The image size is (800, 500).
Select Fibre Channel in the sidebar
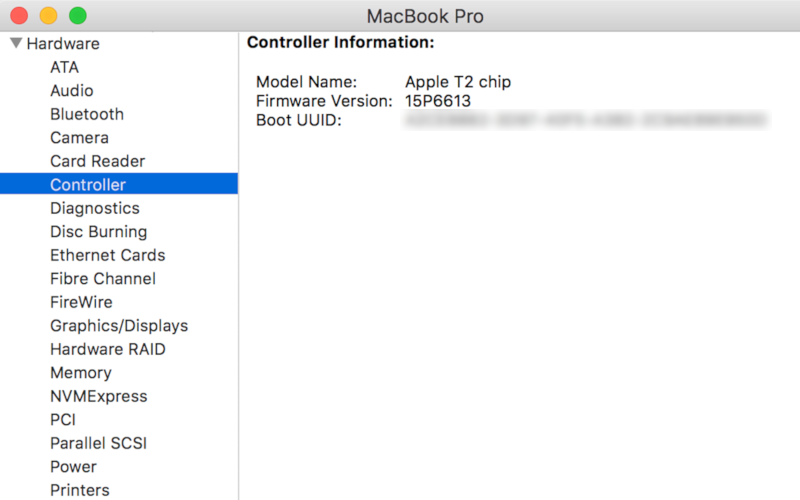tap(103, 279)
